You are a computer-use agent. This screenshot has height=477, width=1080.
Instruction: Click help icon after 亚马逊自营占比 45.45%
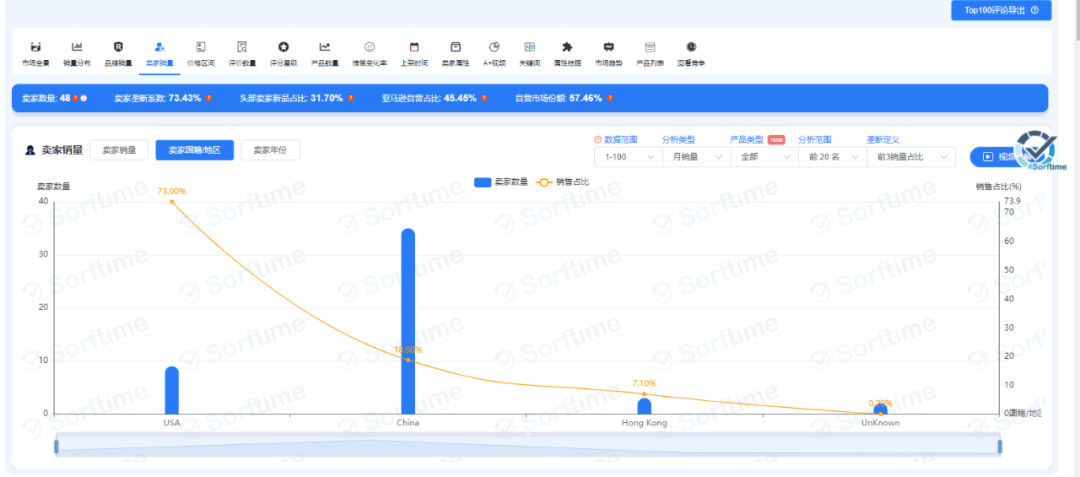[x=484, y=98]
